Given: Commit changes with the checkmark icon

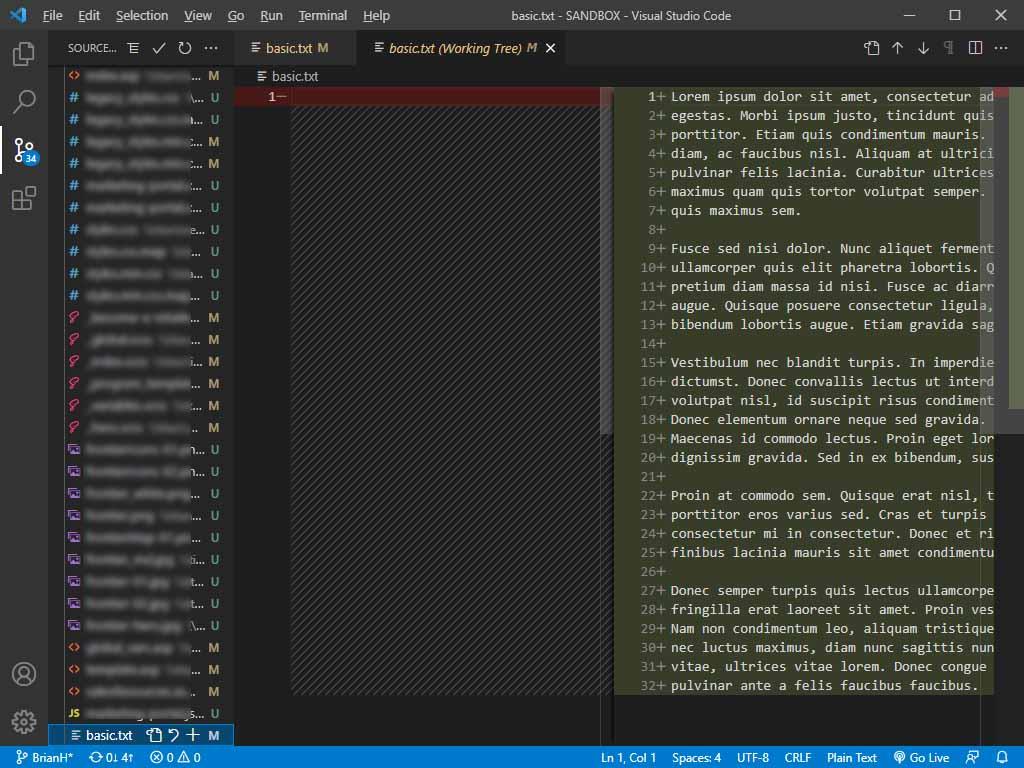Looking at the screenshot, I should pyautogui.click(x=159, y=48).
